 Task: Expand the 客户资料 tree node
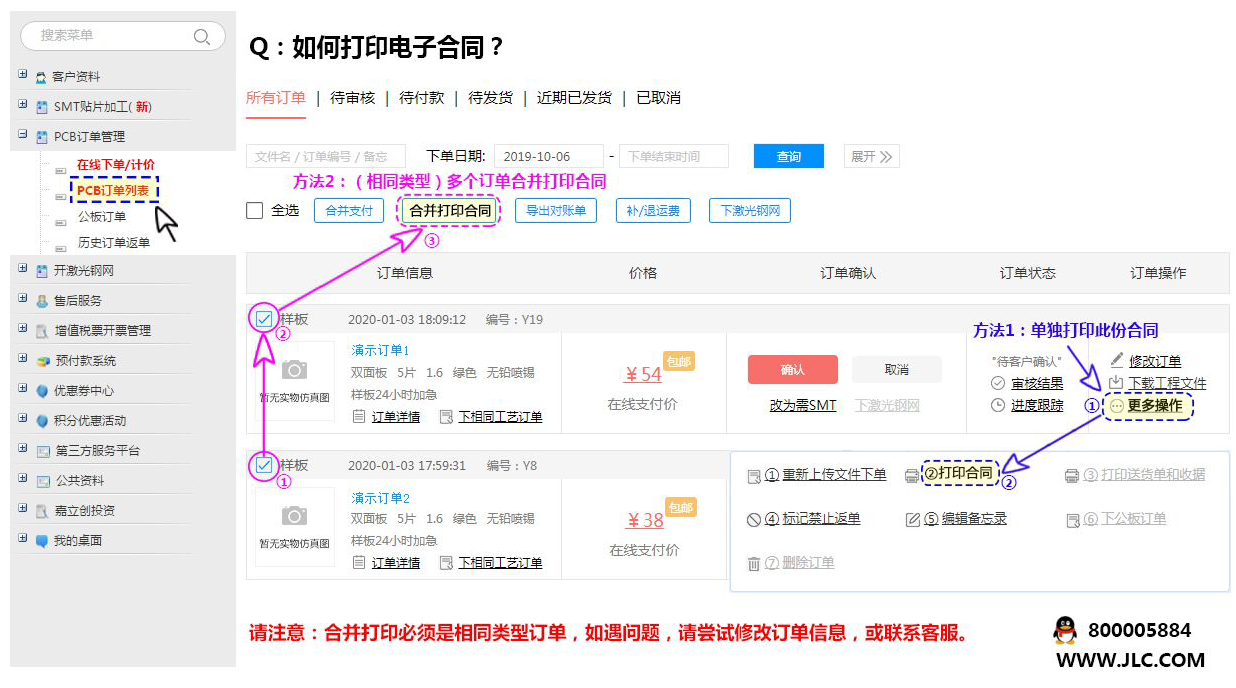[x=22, y=76]
